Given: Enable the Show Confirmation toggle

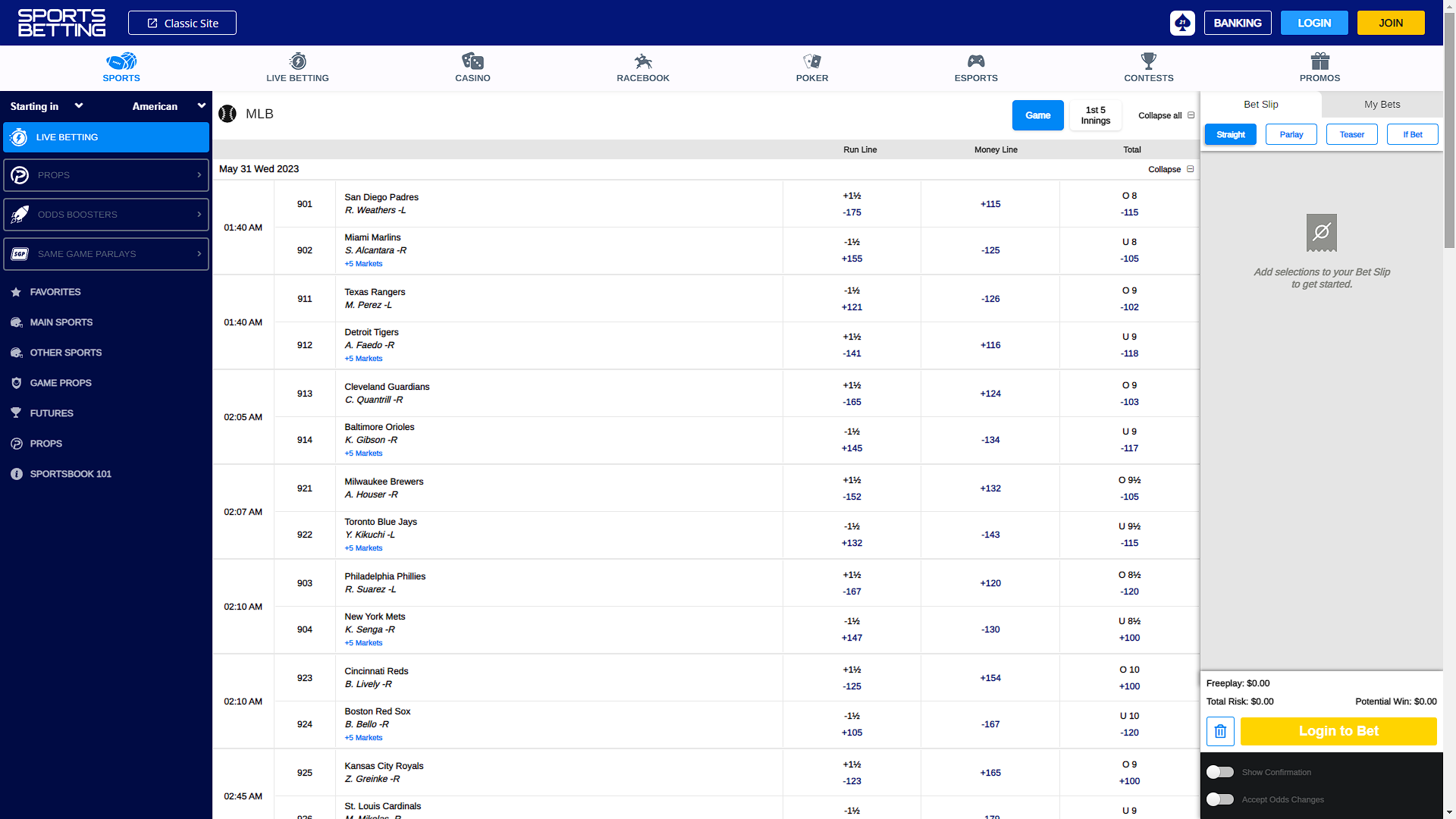Looking at the screenshot, I should pos(1220,772).
